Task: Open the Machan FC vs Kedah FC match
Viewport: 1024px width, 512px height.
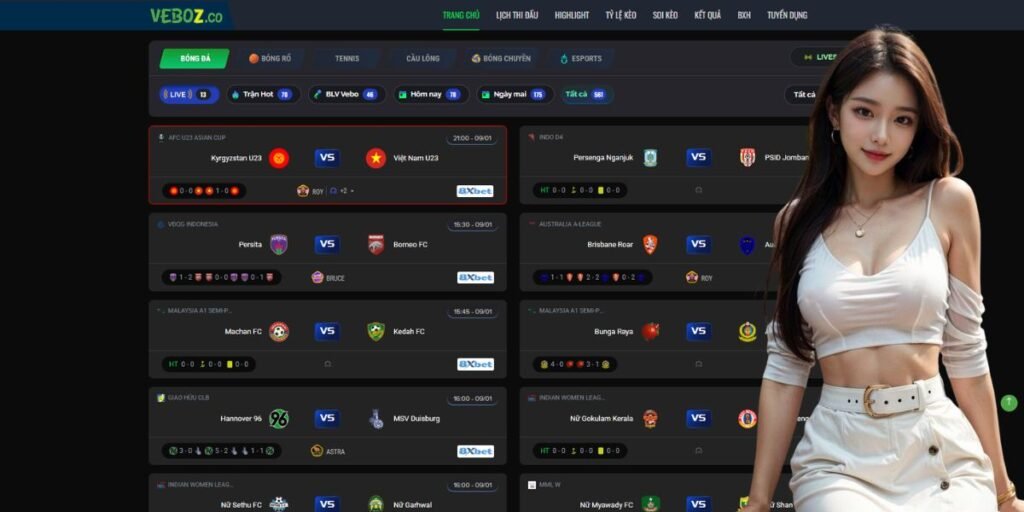Action: 328,339
